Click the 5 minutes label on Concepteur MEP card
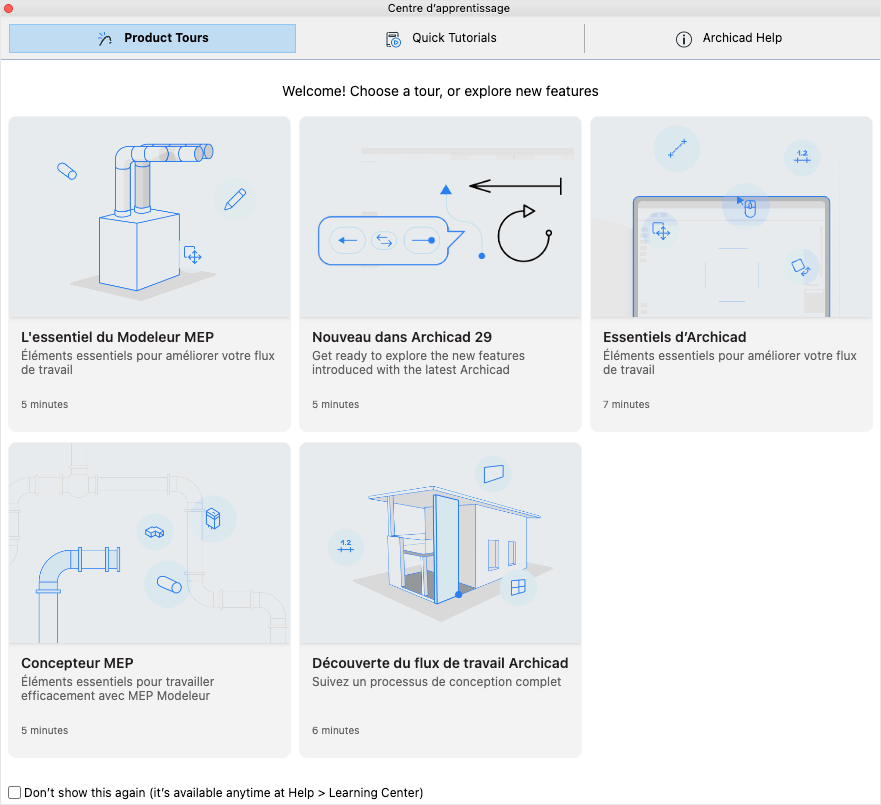This screenshot has width=881, height=805. point(44,730)
